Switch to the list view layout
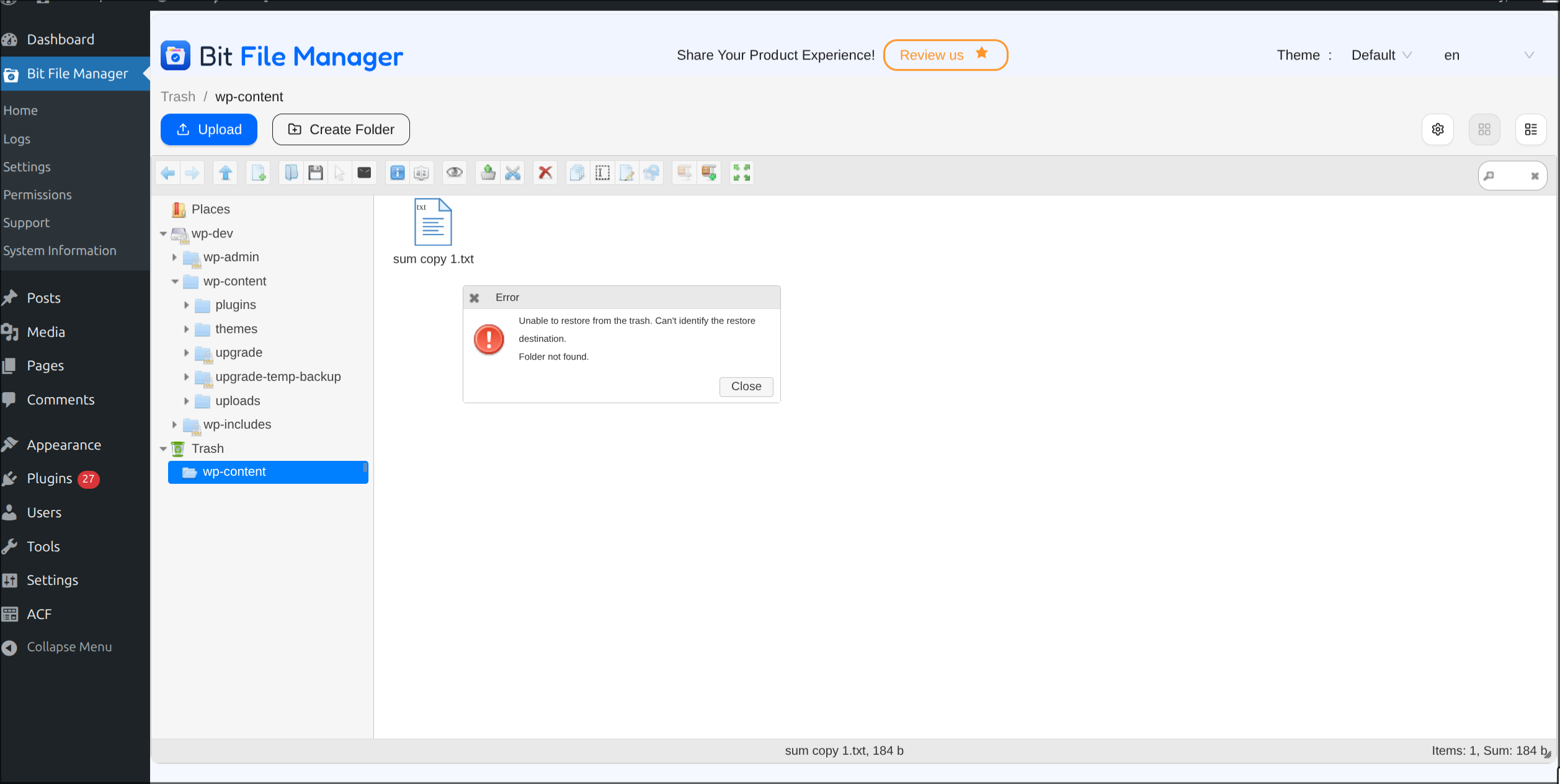The image size is (1560, 784). [x=1531, y=130]
